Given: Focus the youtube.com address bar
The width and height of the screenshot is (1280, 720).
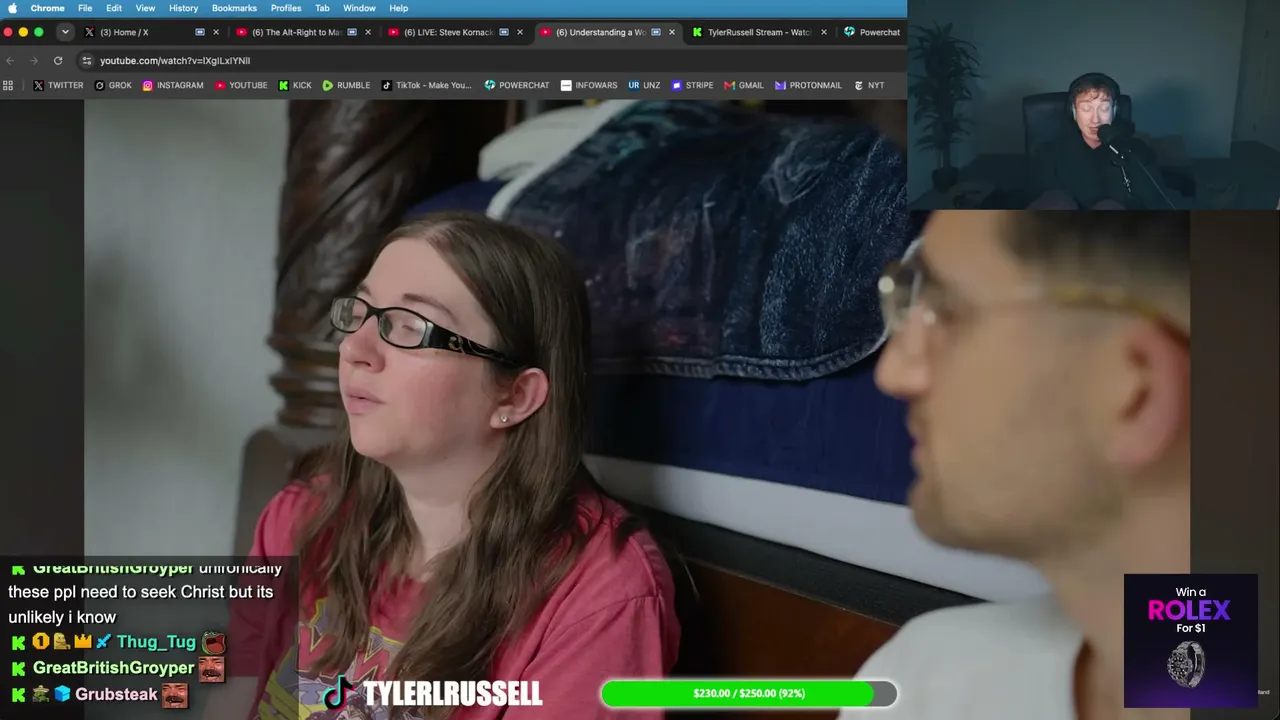Looking at the screenshot, I should [x=490, y=60].
